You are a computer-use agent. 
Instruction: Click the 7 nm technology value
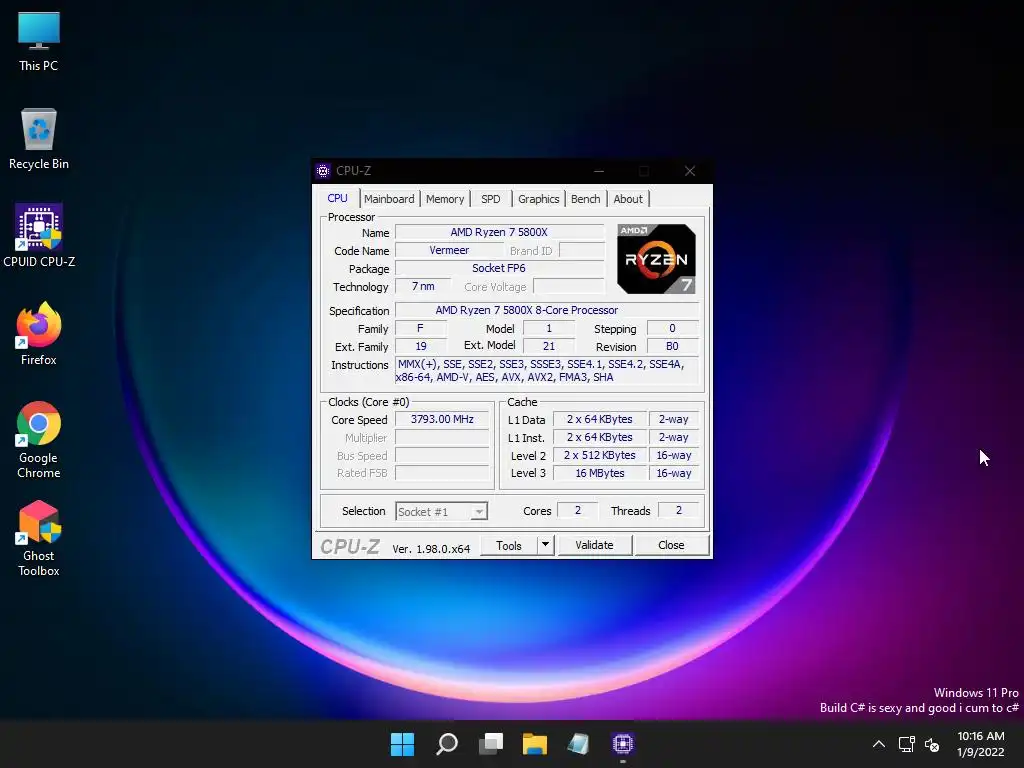click(x=423, y=287)
